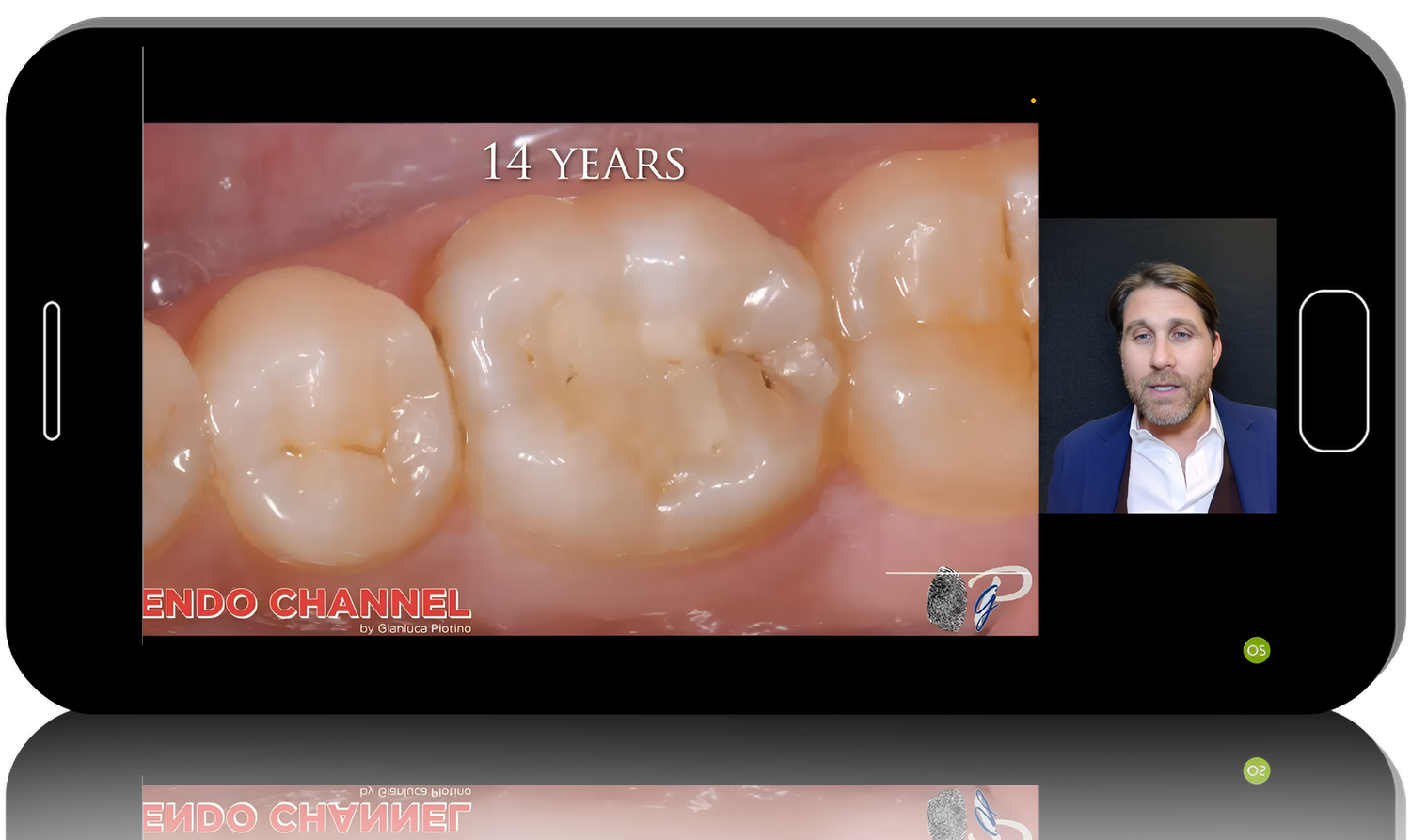
Task: Select the presenter webcam video thumbnail
Action: point(1159,366)
